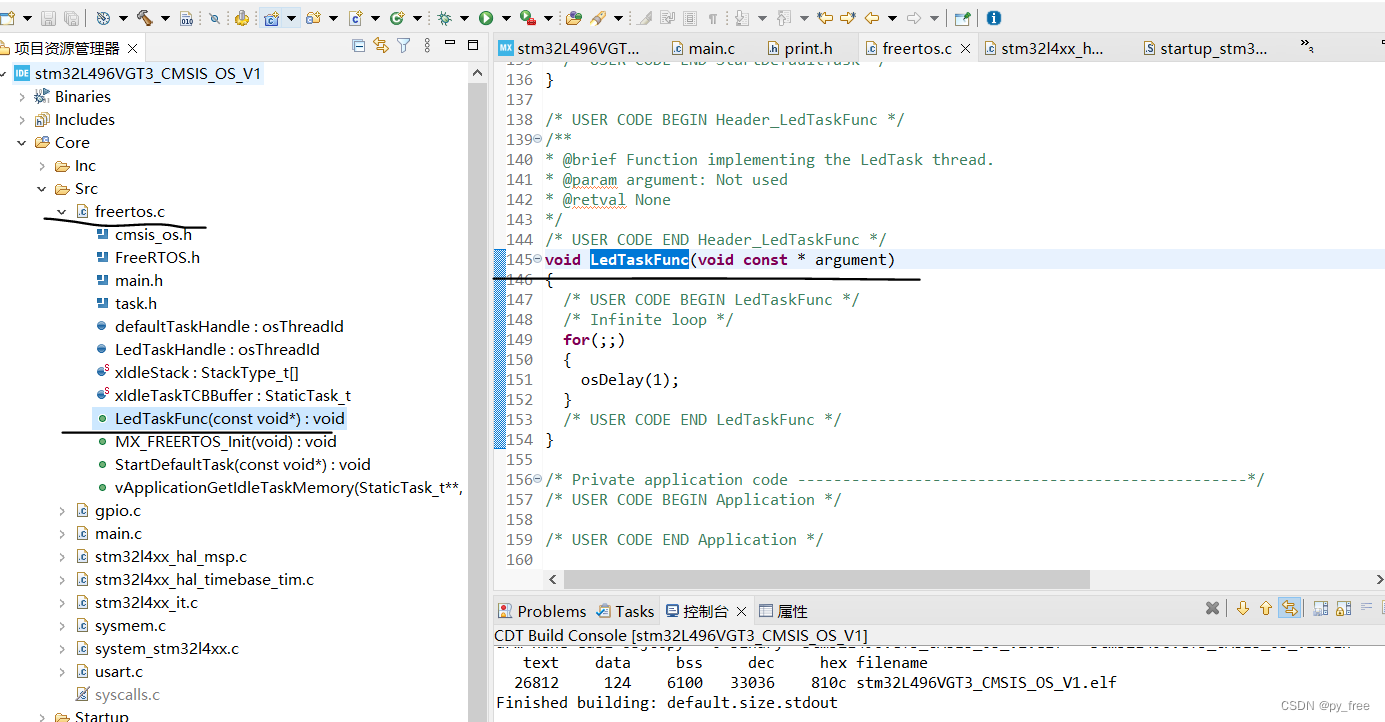Collapse the Core folder
The width and height of the screenshot is (1385, 722).
point(22,143)
